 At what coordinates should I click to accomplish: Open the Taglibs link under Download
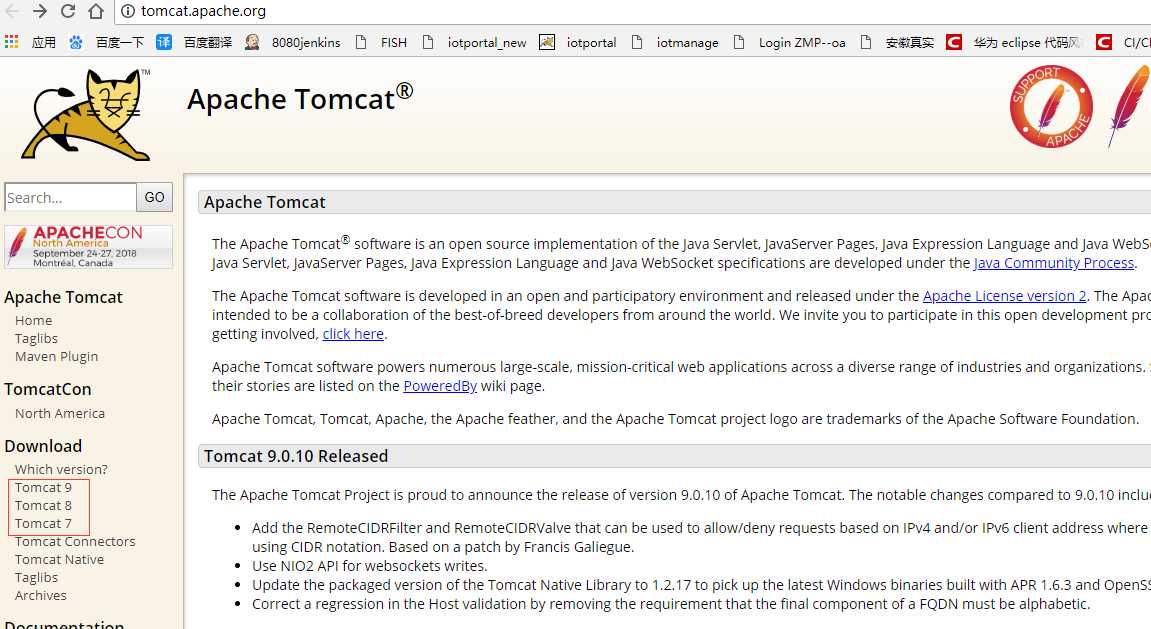click(x=36, y=578)
